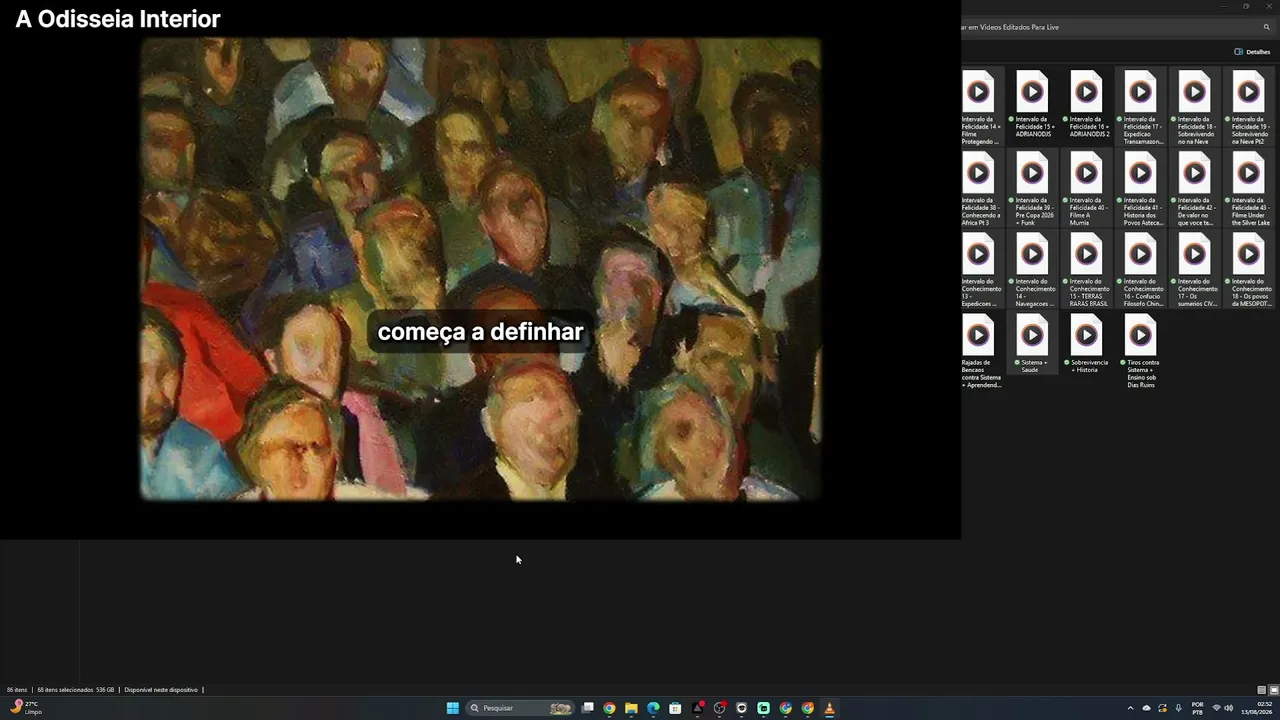This screenshot has width=1280, height=720.
Task: Open the volume control in system tray
Action: tap(1229, 708)
